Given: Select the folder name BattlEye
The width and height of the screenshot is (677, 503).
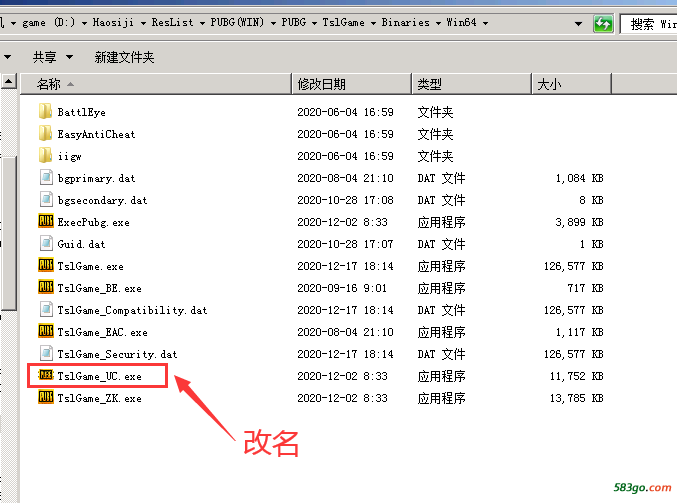Looking at the screenshot, I should pyautogui.click(x=81, y=112).
